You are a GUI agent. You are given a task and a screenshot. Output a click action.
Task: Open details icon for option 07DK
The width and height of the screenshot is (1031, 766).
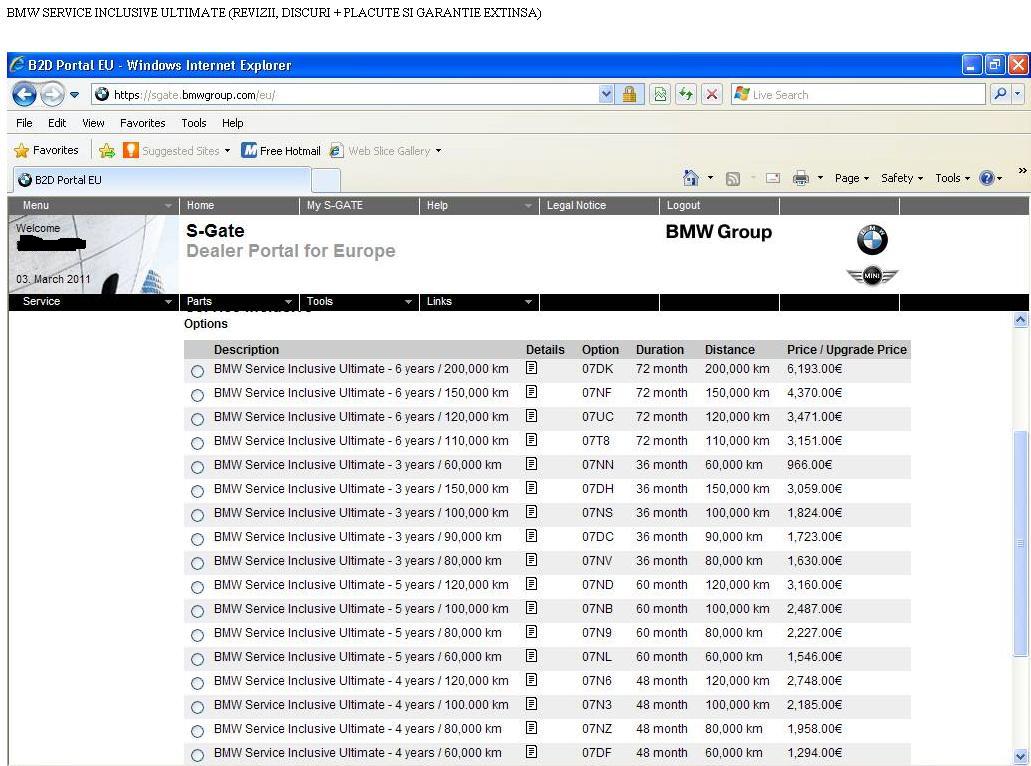(531, 368)
